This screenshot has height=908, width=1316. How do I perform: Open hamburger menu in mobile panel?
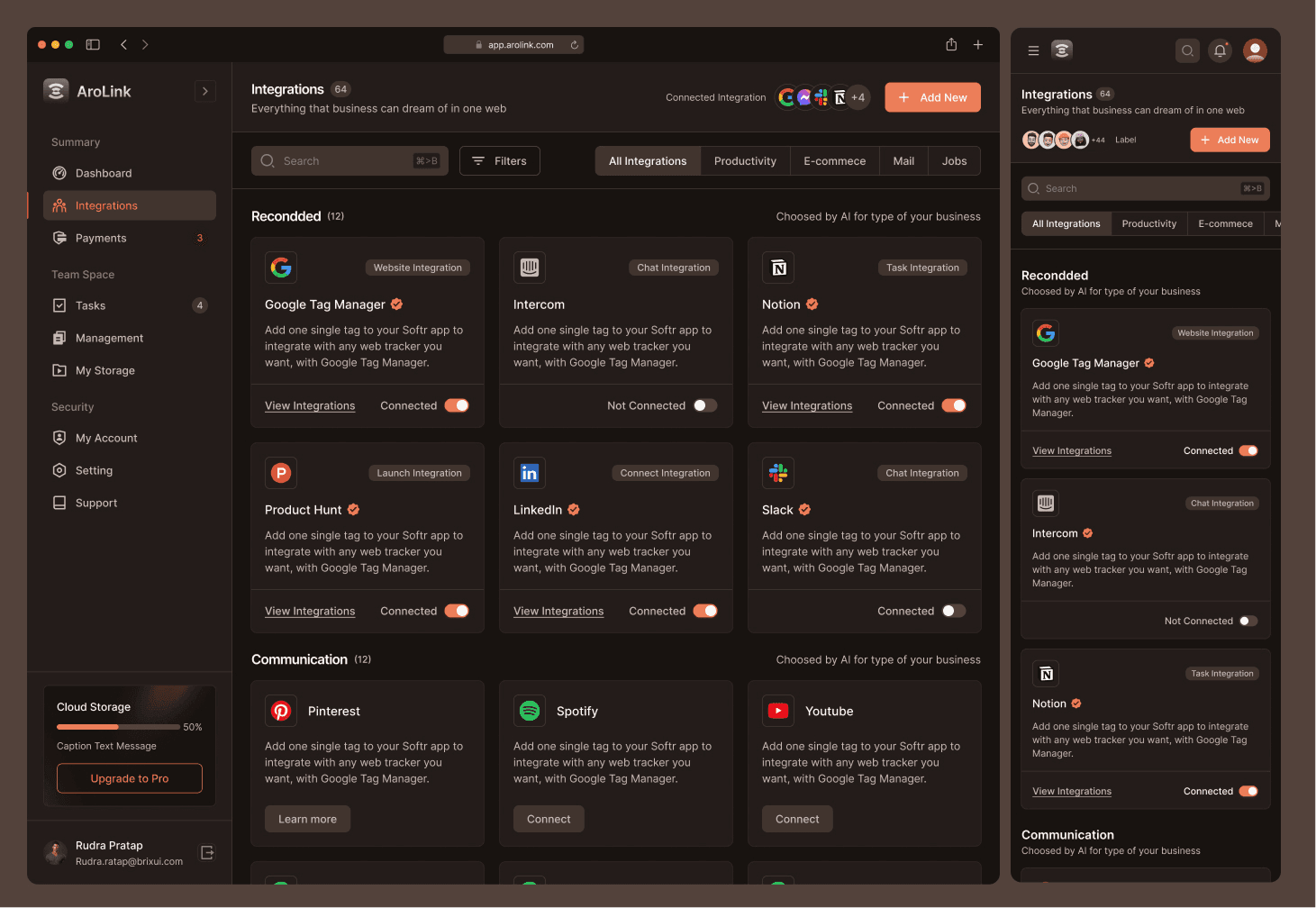(x=1033, y=50)
